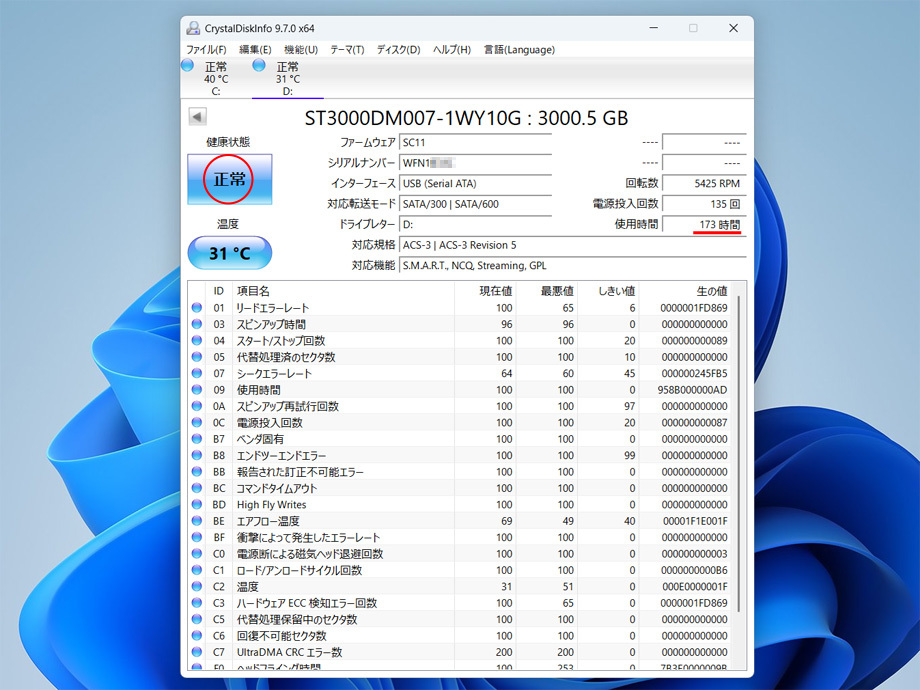
Task: Click status dot for 衝撃によって発生したエラーレート row
Action: (197, 537)
